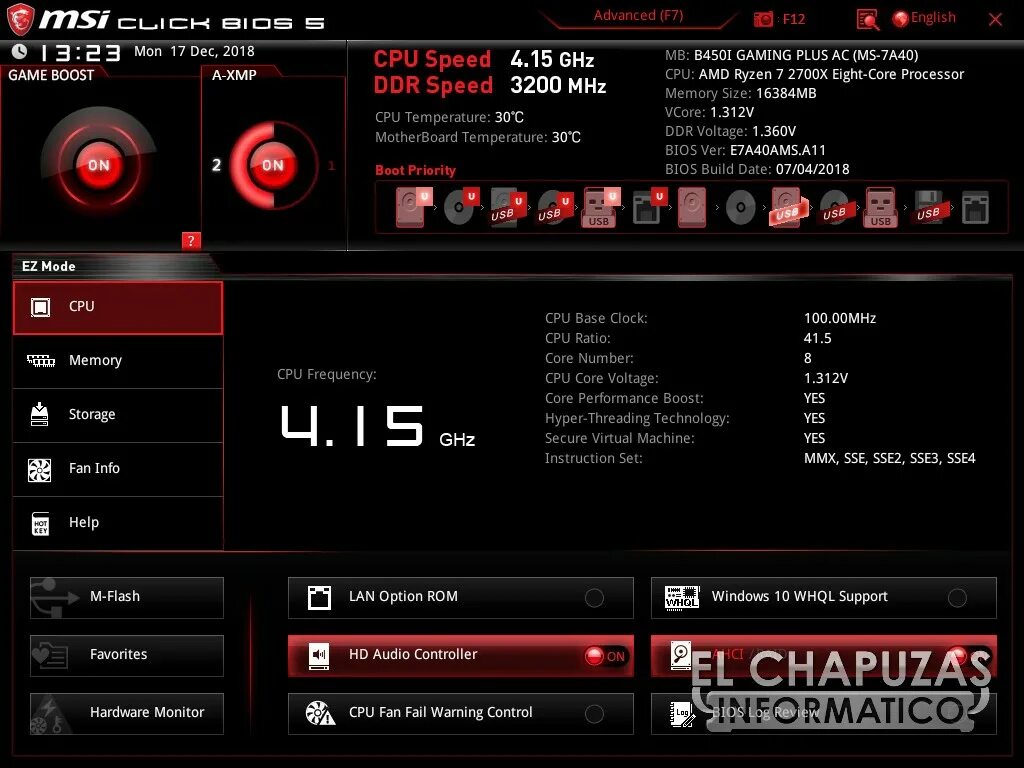Turn off HD Audio Controller switch
Screen dimensions: 1024x768
[605, 656]
